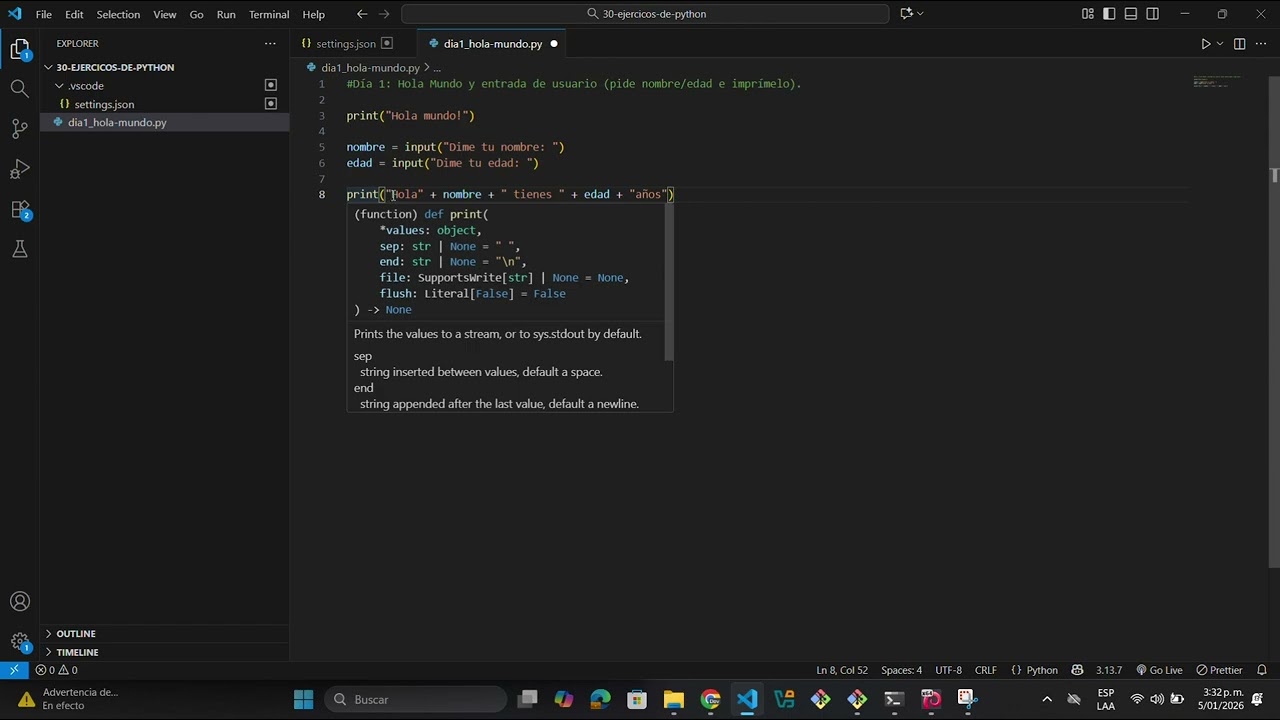Open the Terminal menu
1280x720 pixels.
click(269, 14)
